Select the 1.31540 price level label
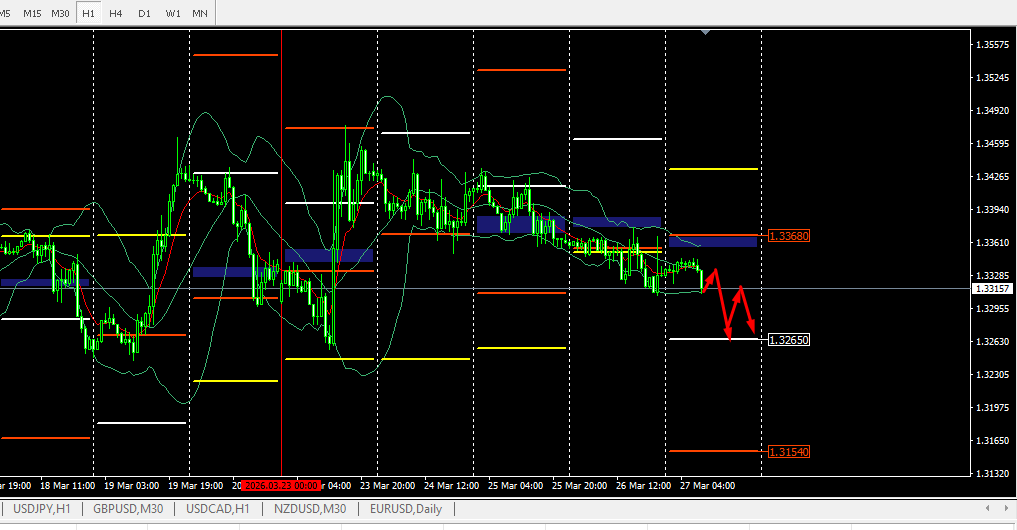The width and height of the screenshot is (1017, 530). tap(788, 452)
